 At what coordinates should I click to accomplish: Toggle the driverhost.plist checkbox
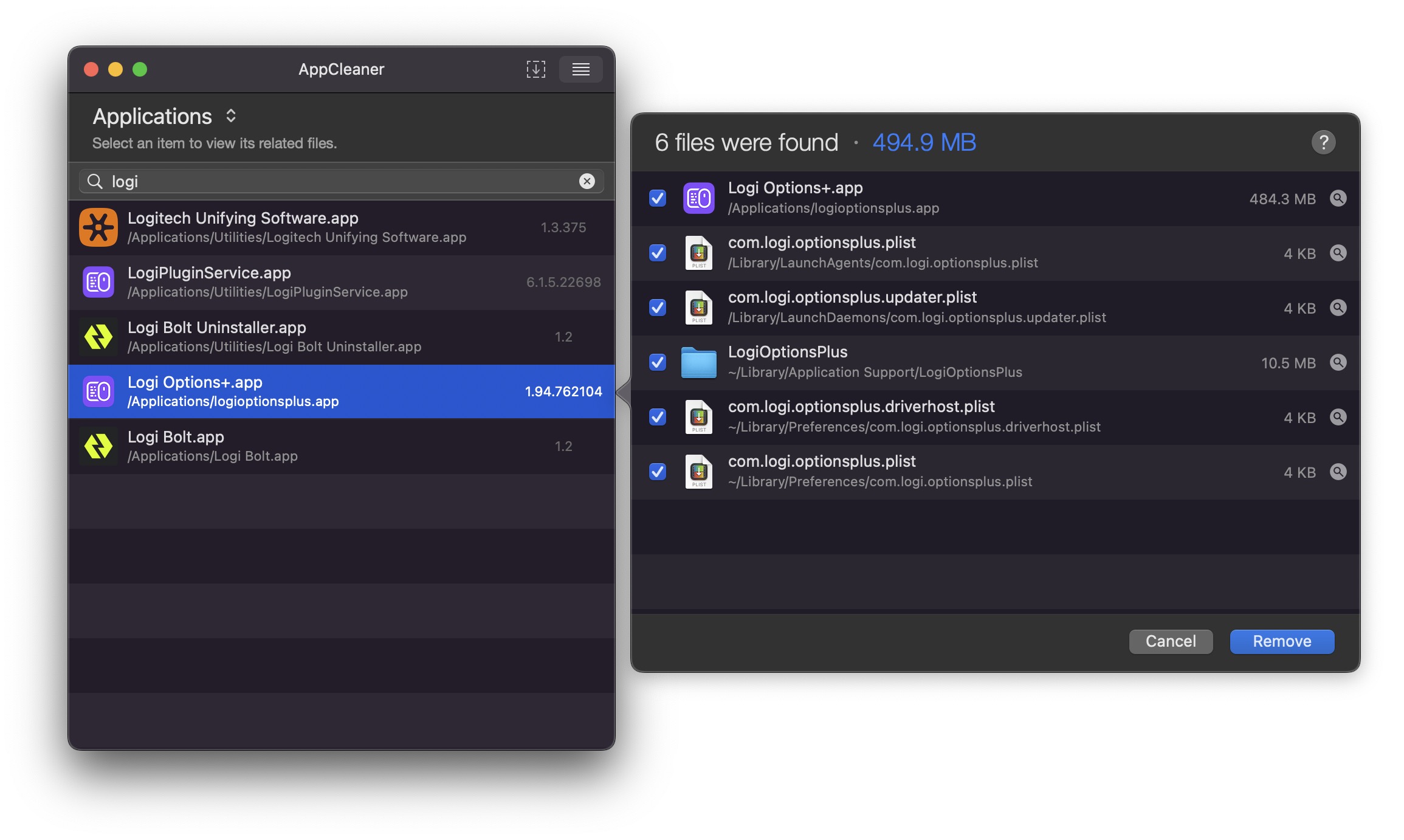pyautogui.click(x=658, y=417)
